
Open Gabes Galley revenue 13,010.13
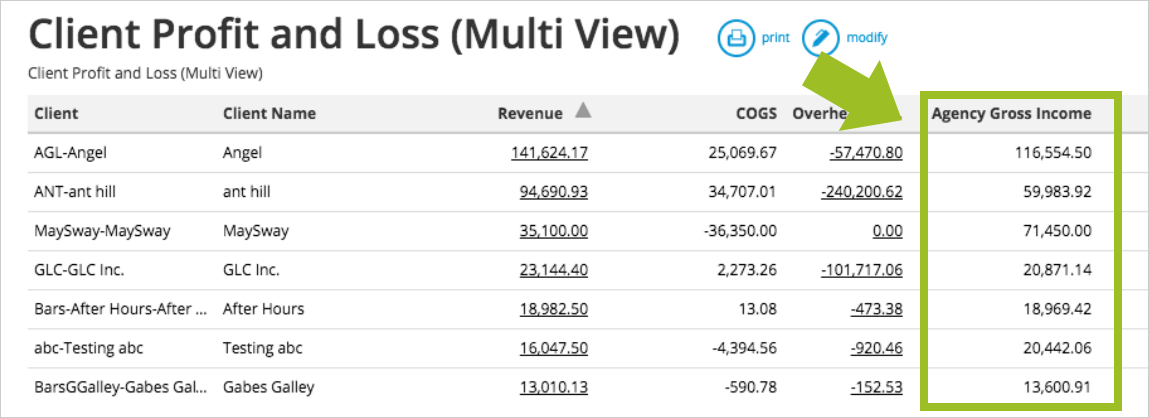click(553, 388)
